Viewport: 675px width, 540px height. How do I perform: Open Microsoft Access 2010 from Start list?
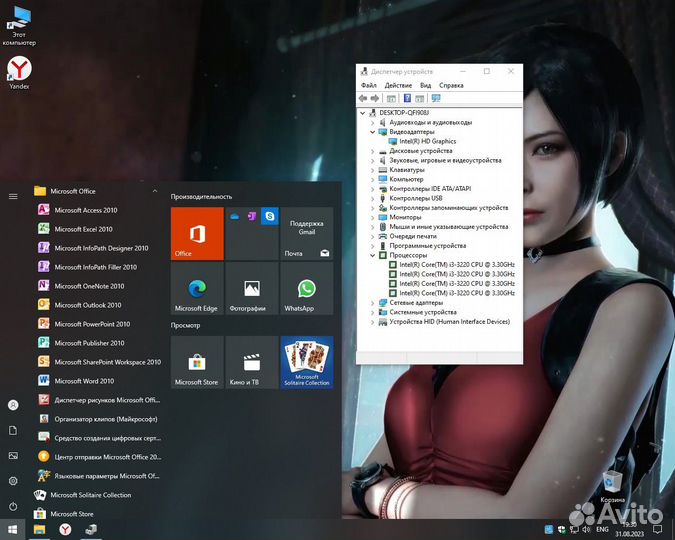(86, 210)
